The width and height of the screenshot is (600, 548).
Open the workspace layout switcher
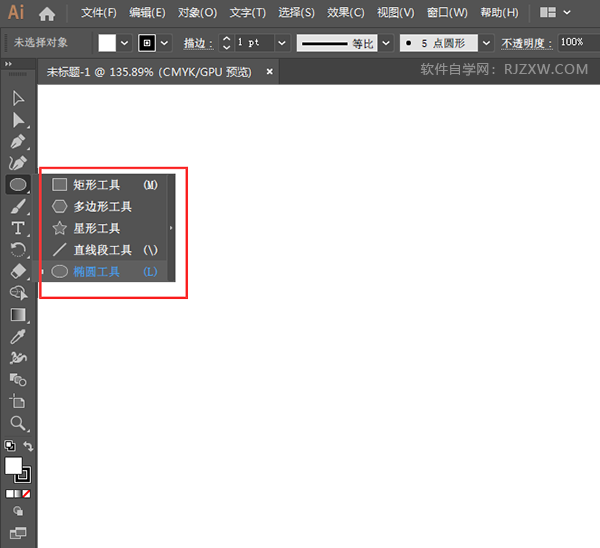point(555,13)
